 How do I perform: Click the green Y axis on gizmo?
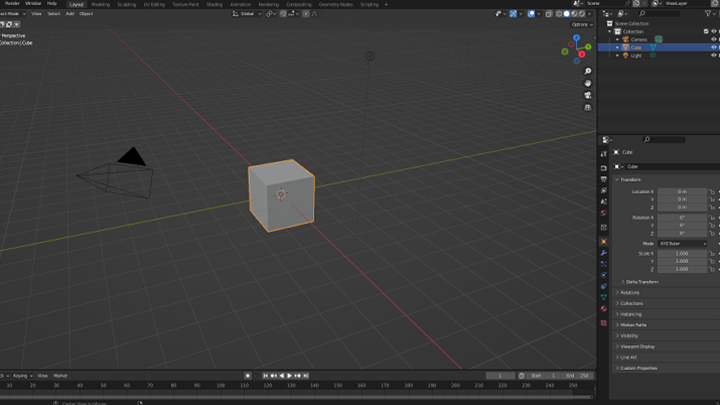[588, 47]
